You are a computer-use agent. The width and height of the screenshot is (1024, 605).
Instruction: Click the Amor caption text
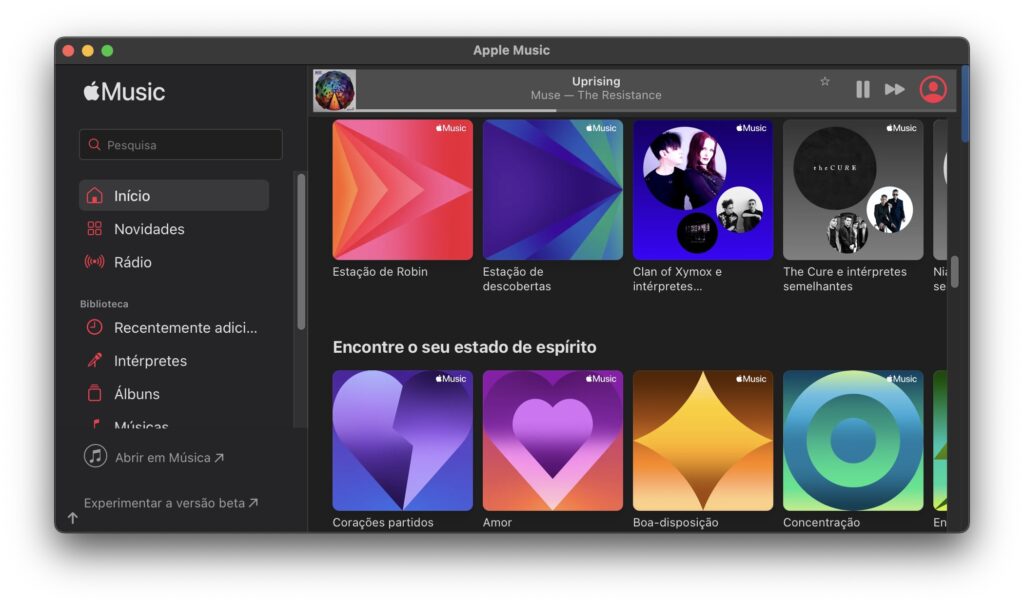(x=497, y=522)
